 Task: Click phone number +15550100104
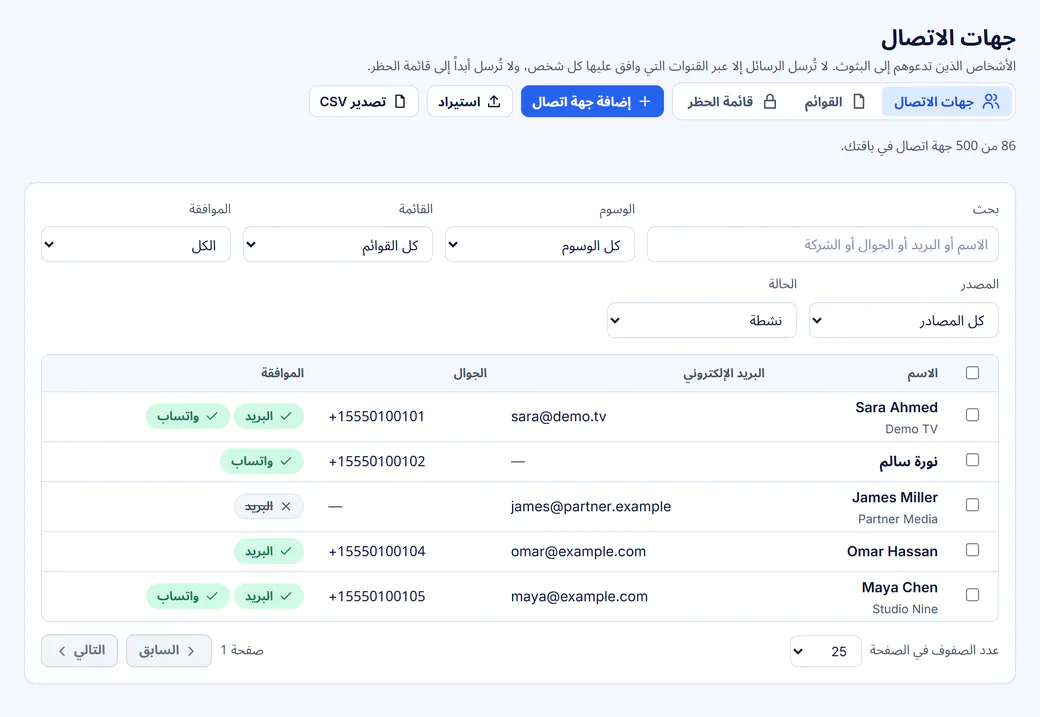click(377, 552)
